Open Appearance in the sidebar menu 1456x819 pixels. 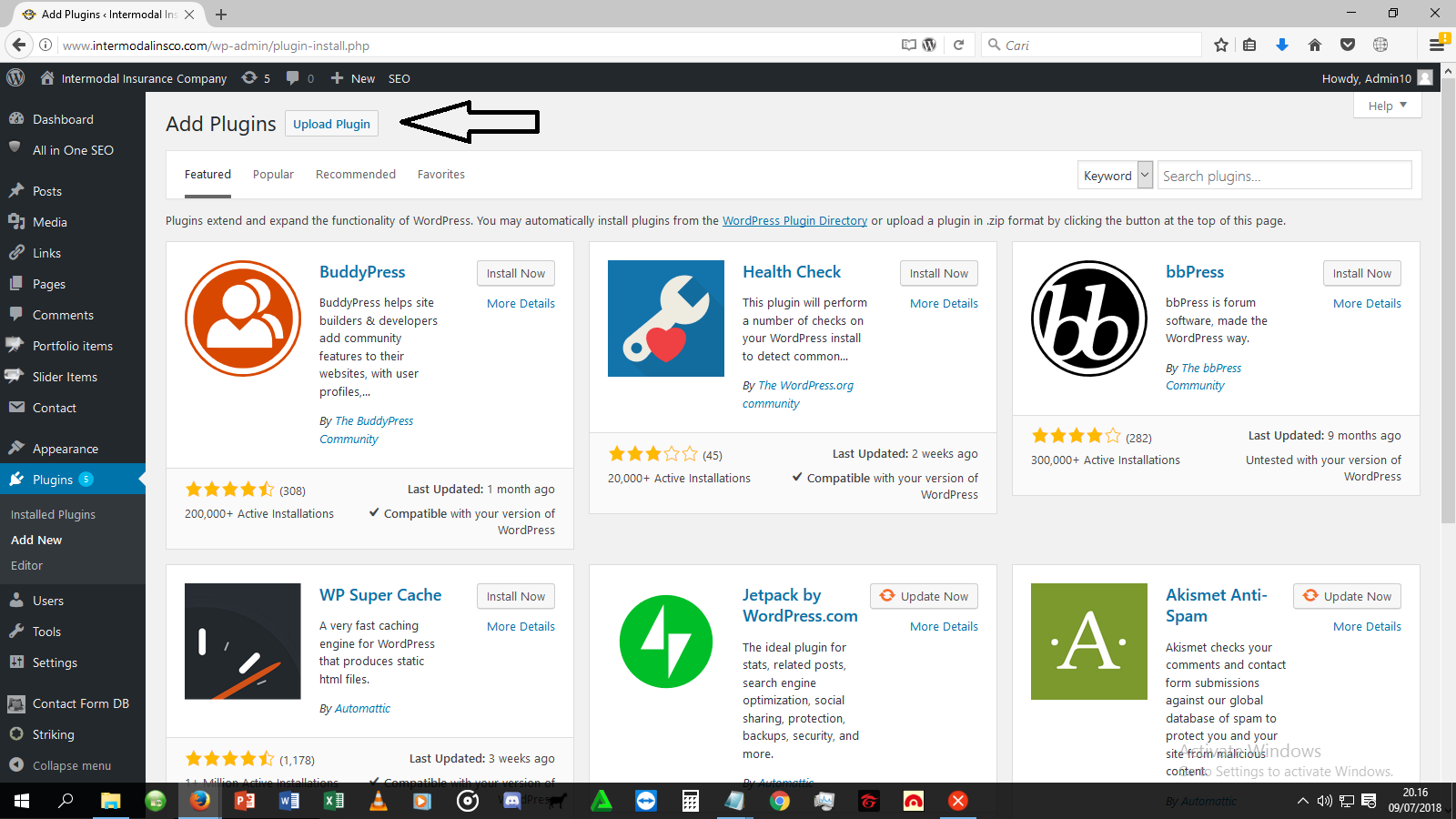pos(73,449)
